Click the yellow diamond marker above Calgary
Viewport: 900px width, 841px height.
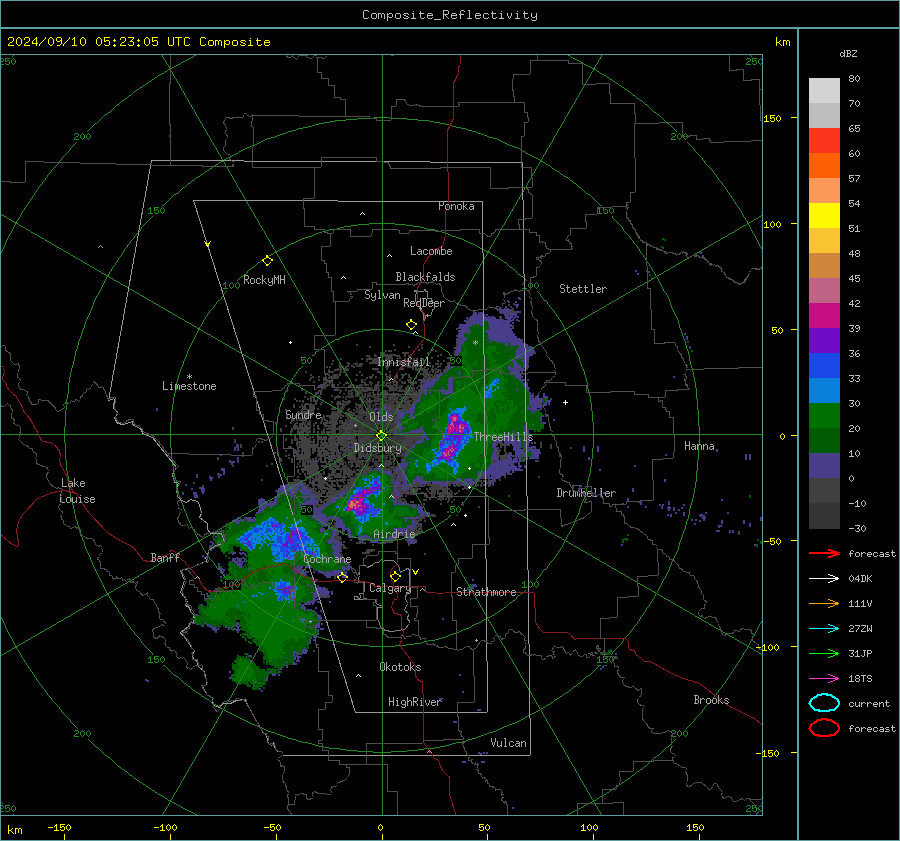point(395,576)
